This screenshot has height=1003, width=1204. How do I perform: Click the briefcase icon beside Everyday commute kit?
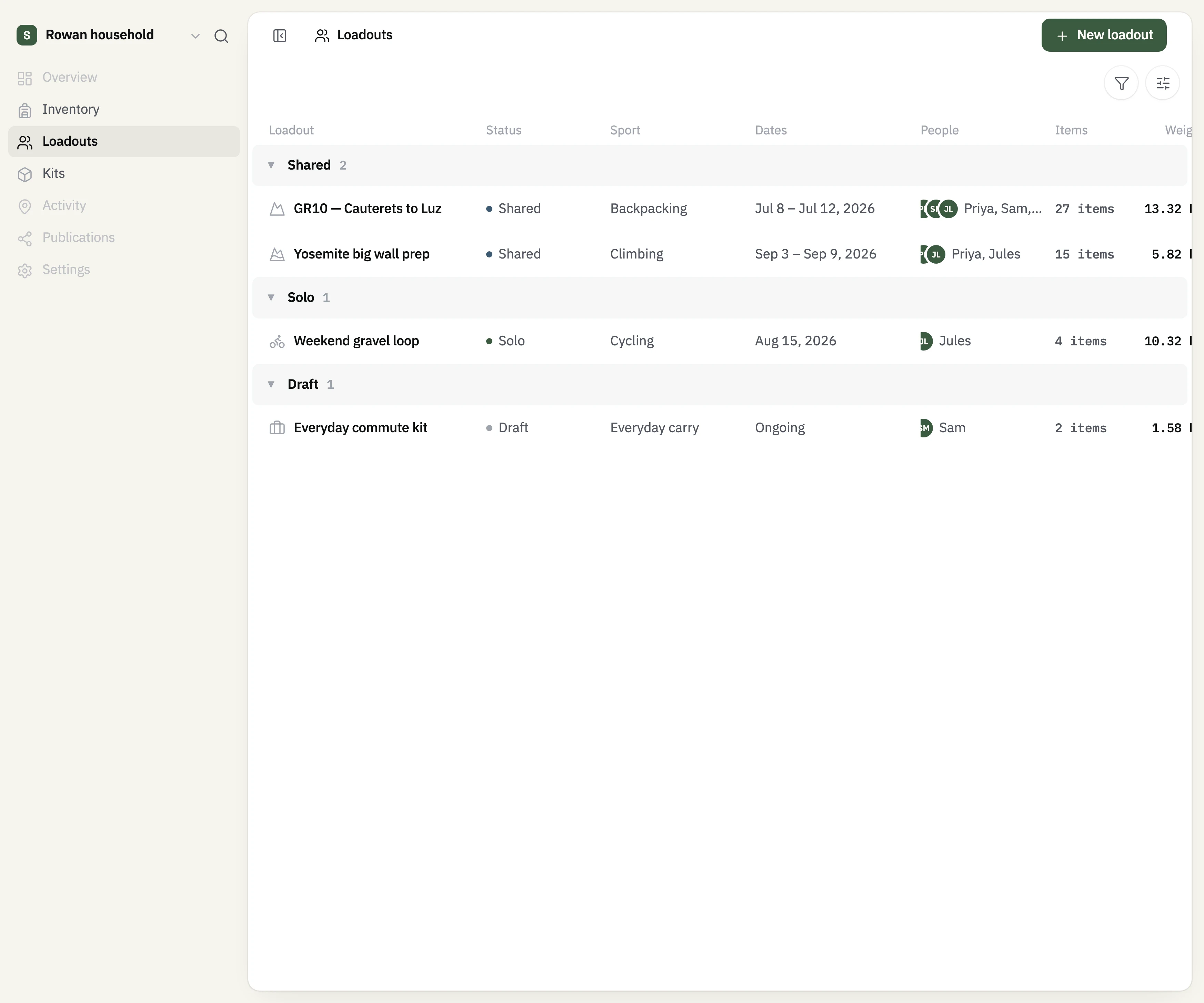pos(277,428)
